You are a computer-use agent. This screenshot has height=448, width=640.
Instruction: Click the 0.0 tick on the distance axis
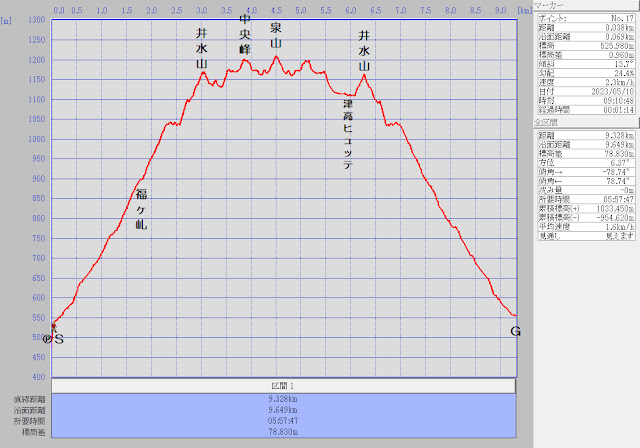tap(59, 10)
